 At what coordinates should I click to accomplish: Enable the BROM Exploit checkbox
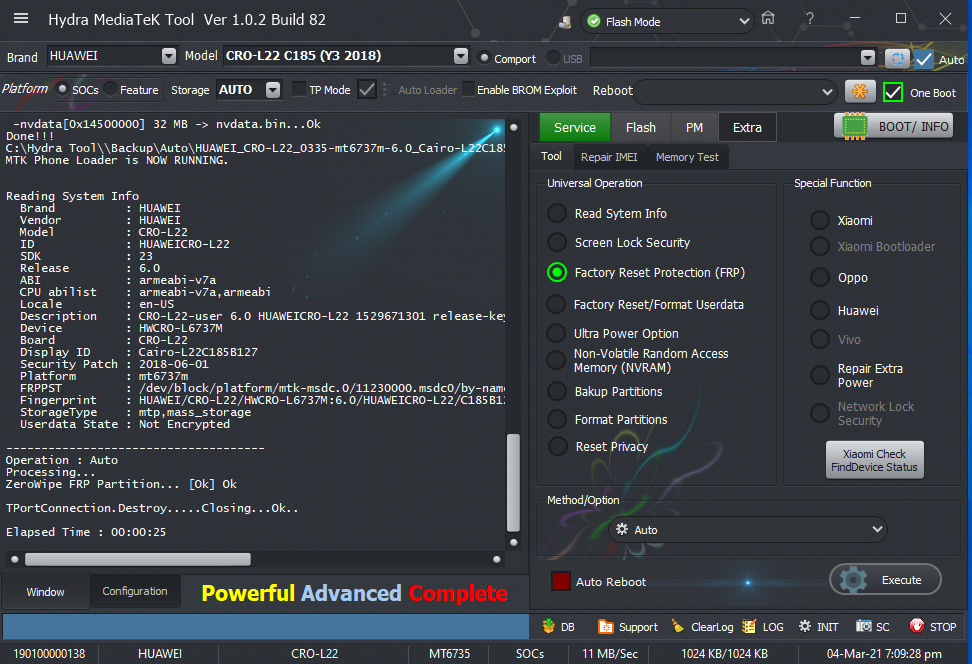(x=468, y=89)
